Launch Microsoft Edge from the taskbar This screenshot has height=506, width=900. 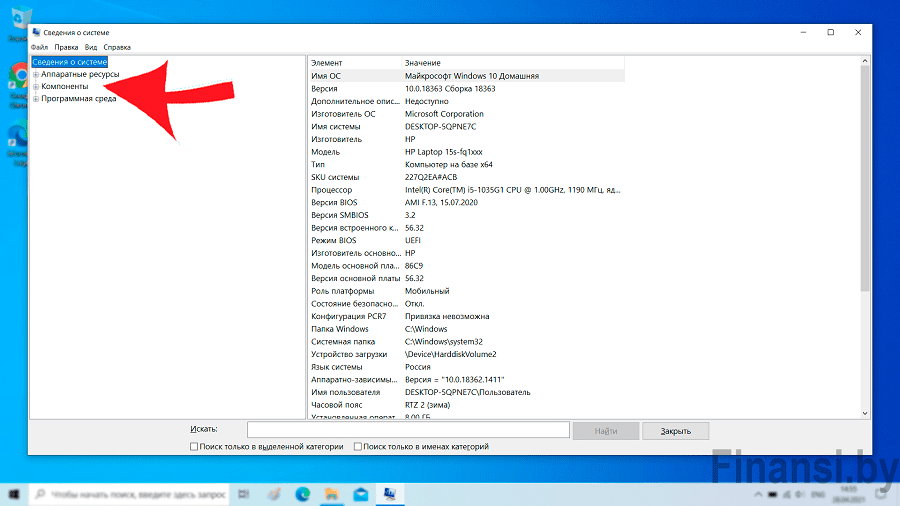point(302,494)
